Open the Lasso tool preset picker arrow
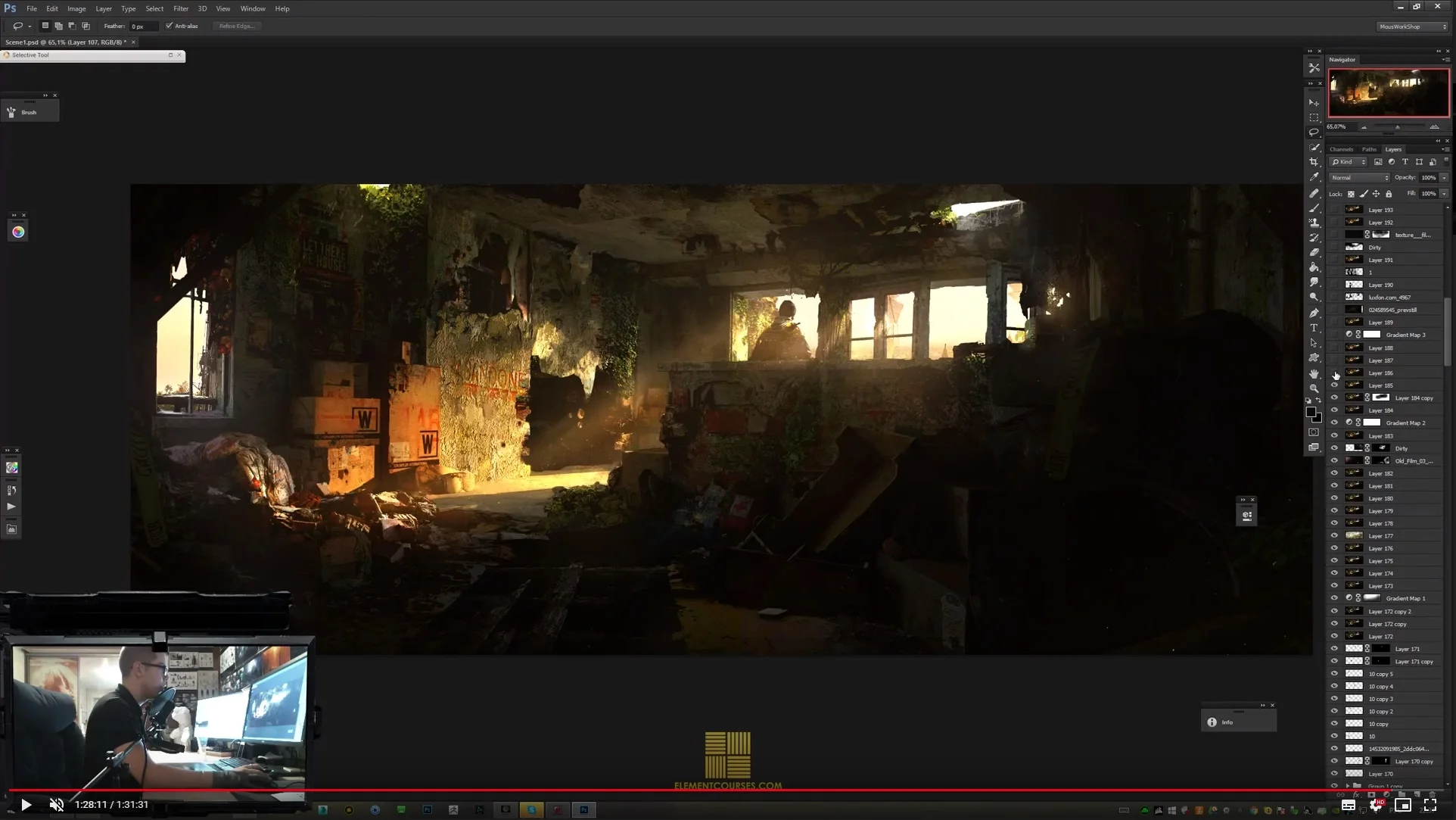Viewport: 1456px width, 820px height. (x=30, y=27)
